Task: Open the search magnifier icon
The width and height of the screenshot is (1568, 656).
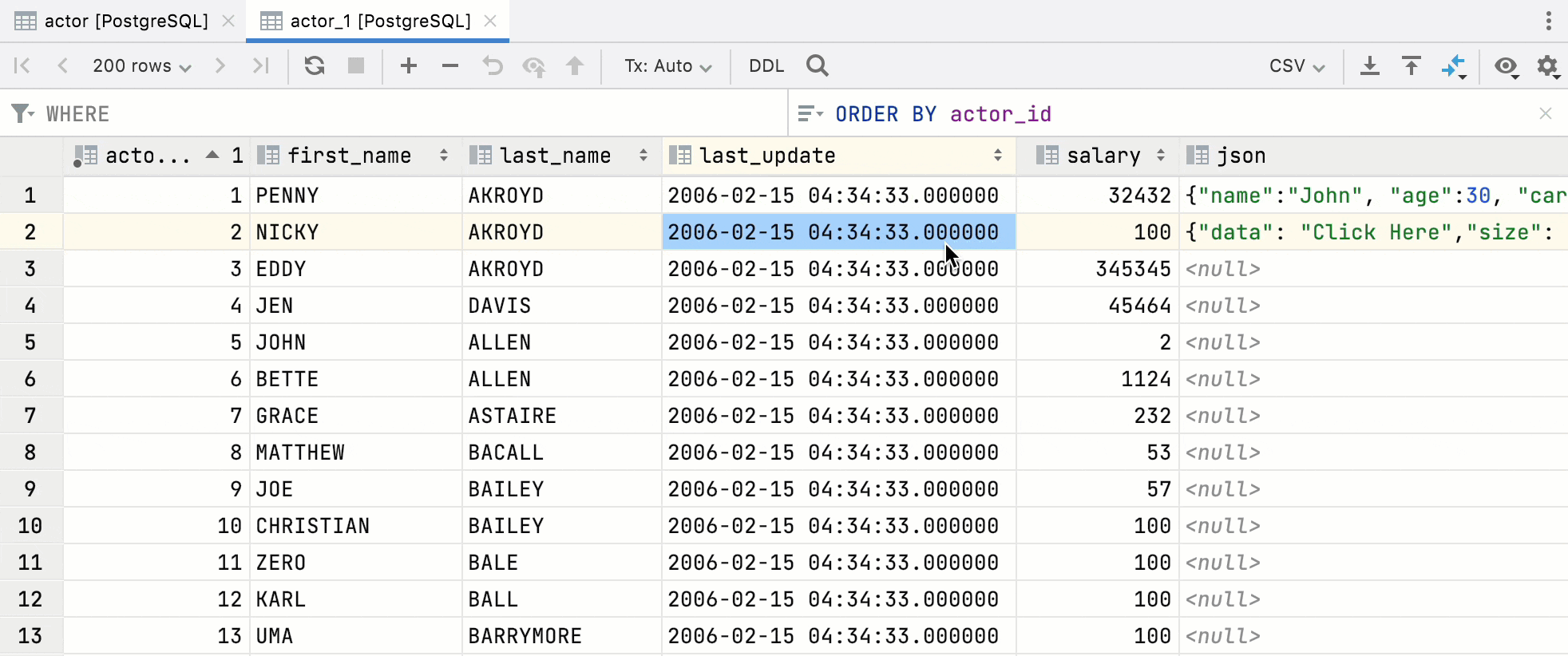Action: [x=818, y=65]
